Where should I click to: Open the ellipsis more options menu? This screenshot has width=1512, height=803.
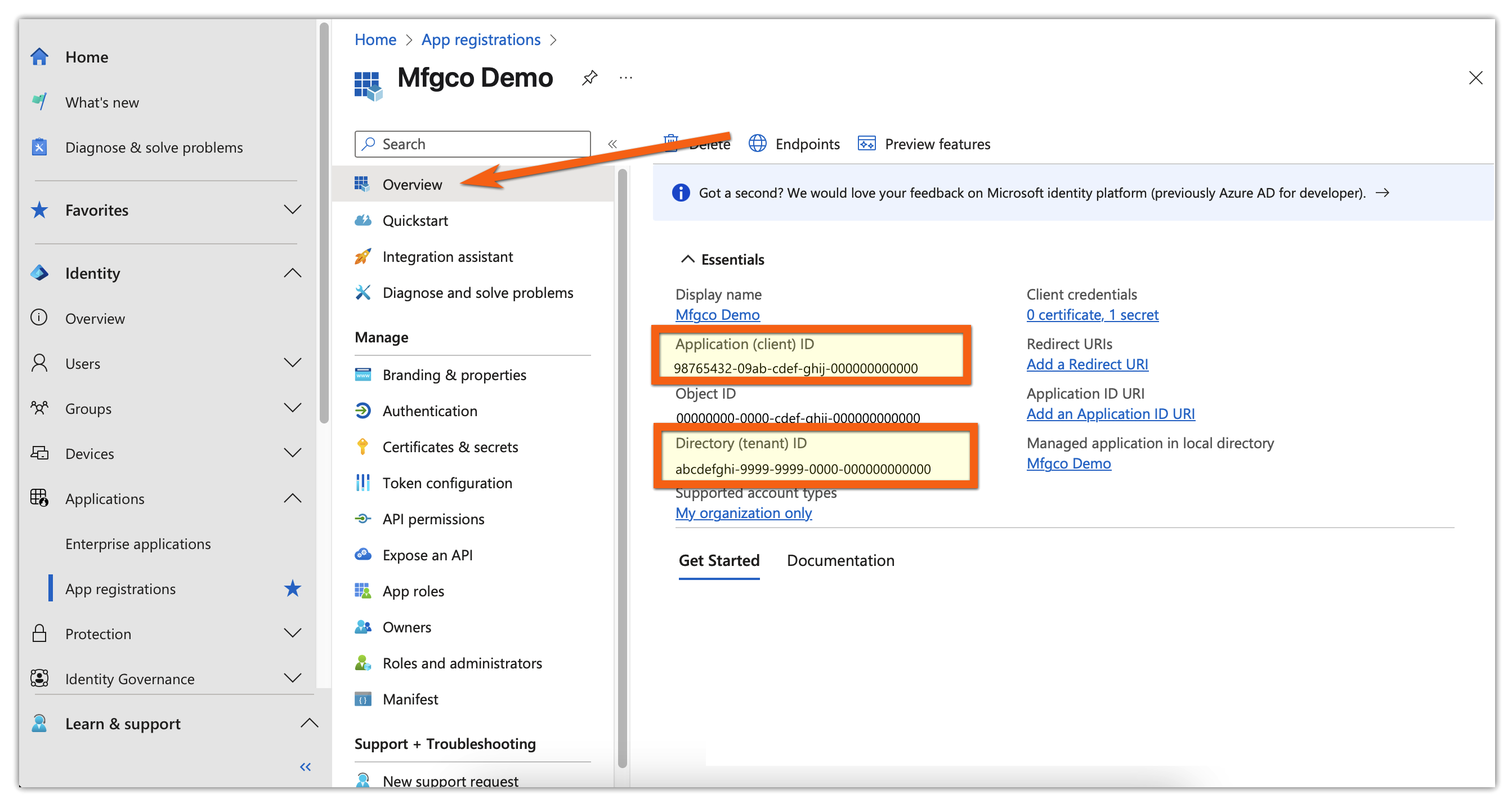[x=626, y=78]
